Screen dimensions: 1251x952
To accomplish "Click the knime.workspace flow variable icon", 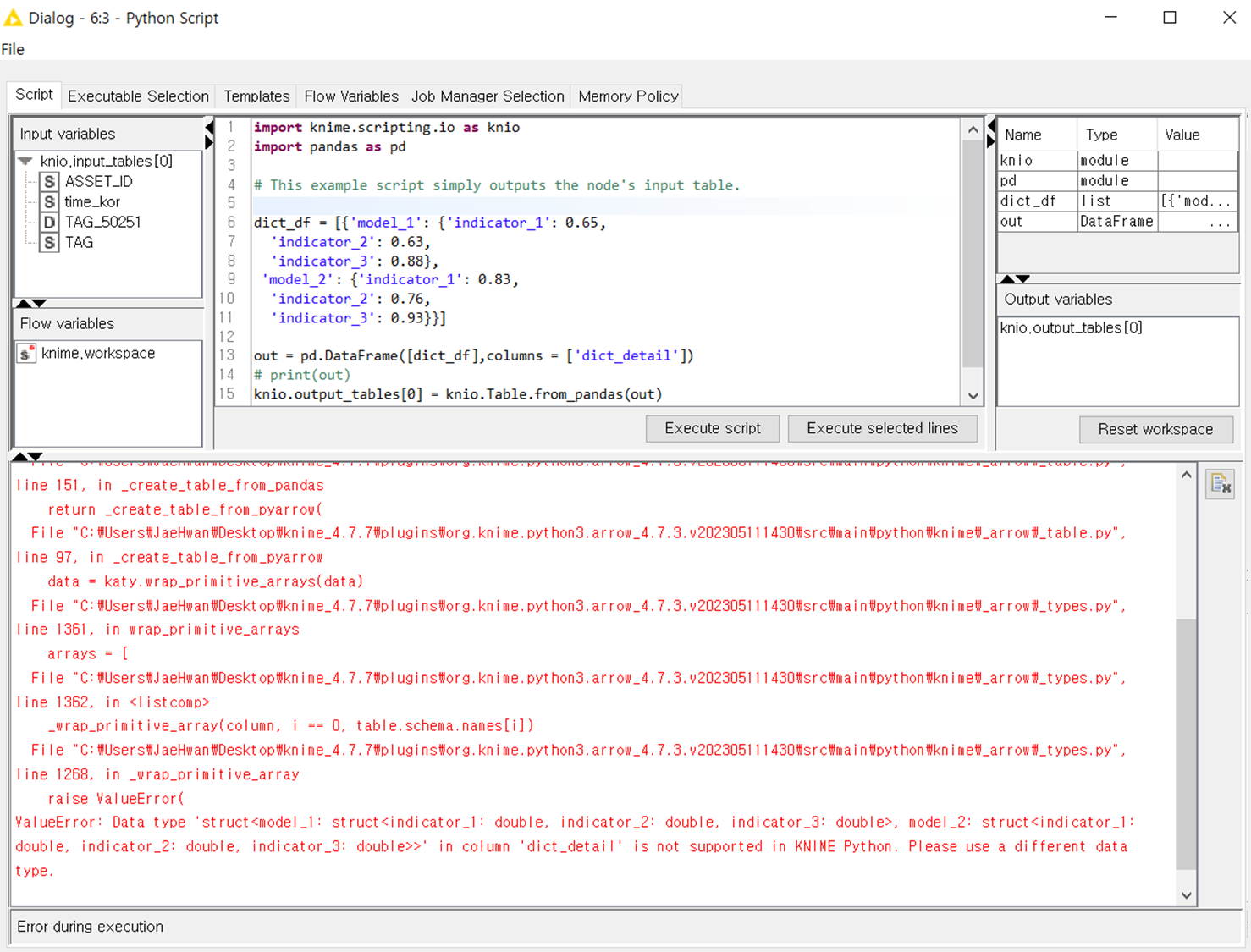I will click(26, 354).
